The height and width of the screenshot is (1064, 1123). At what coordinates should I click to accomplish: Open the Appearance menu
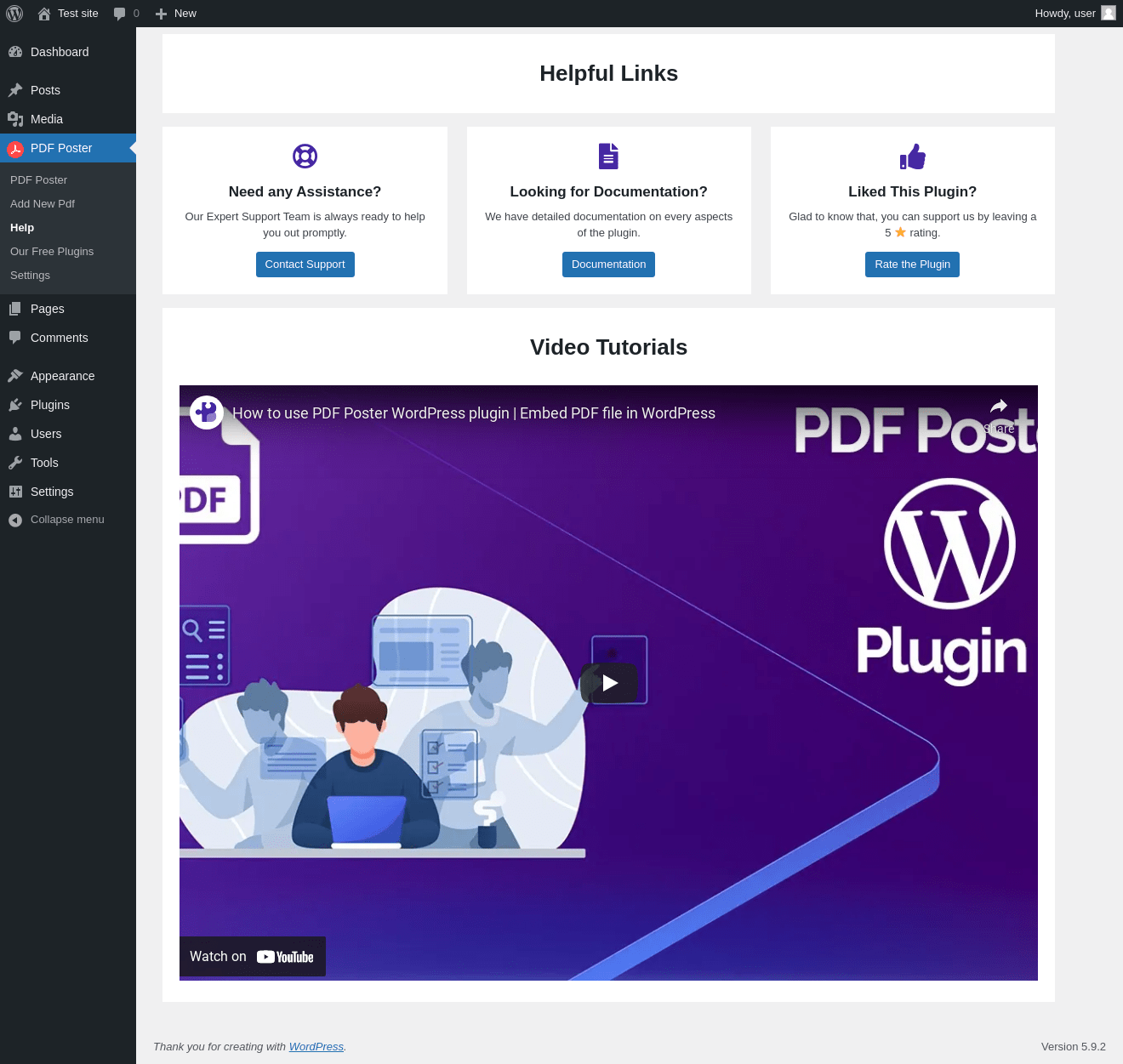[68, 376]
